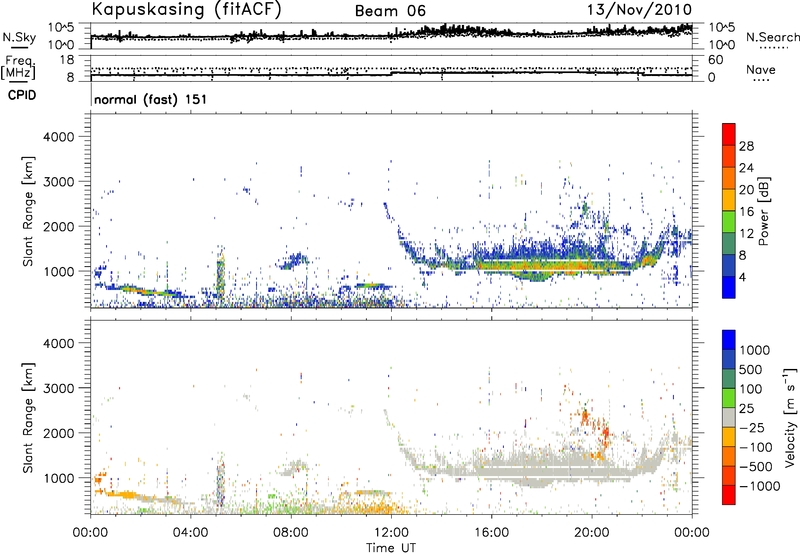
Task: Click the '-25' tick on Velocity colorbar
Action: (753, 427)
